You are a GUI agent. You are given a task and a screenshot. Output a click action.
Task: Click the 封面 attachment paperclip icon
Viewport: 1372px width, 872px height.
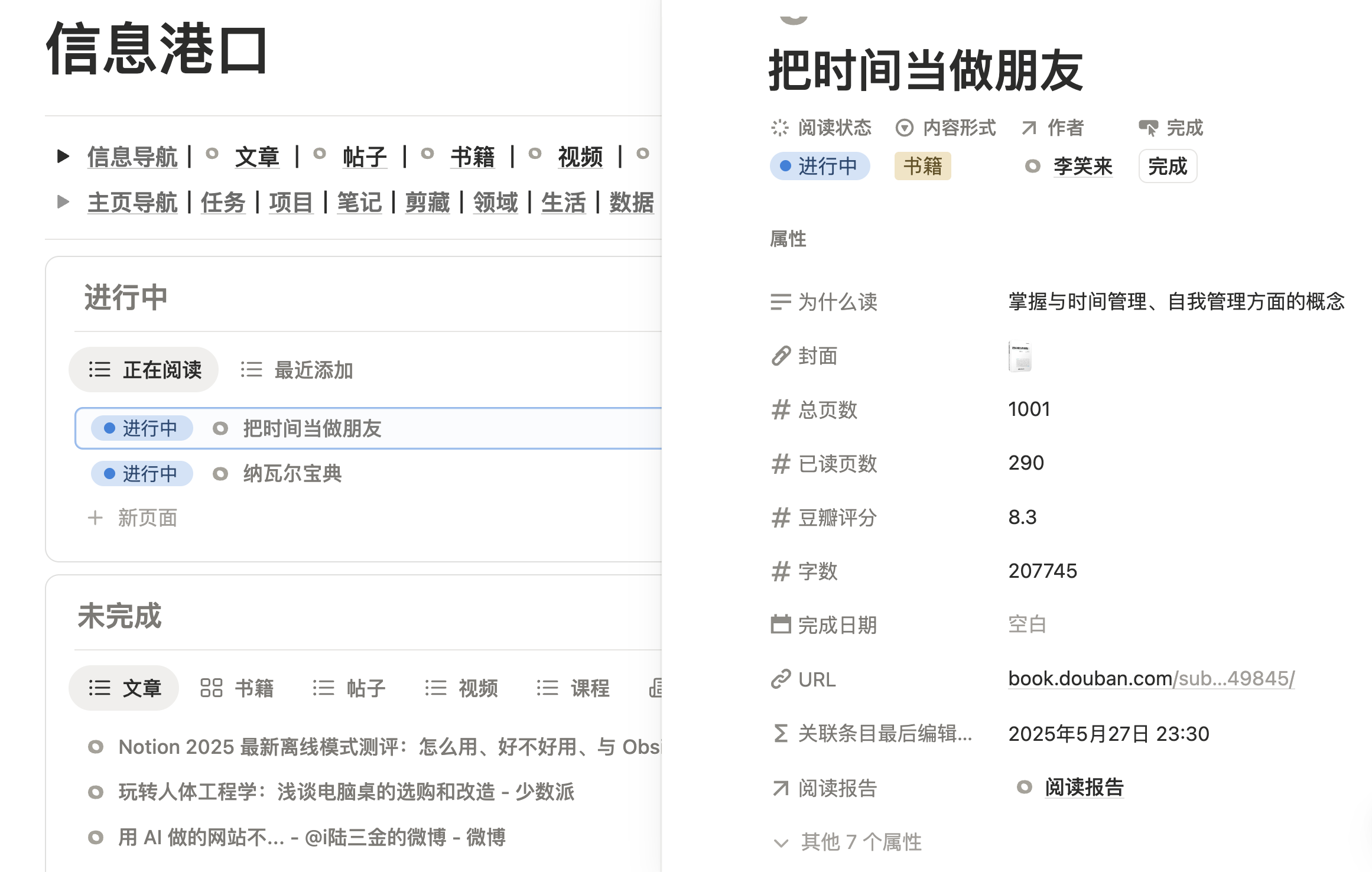tap(781, 356)
